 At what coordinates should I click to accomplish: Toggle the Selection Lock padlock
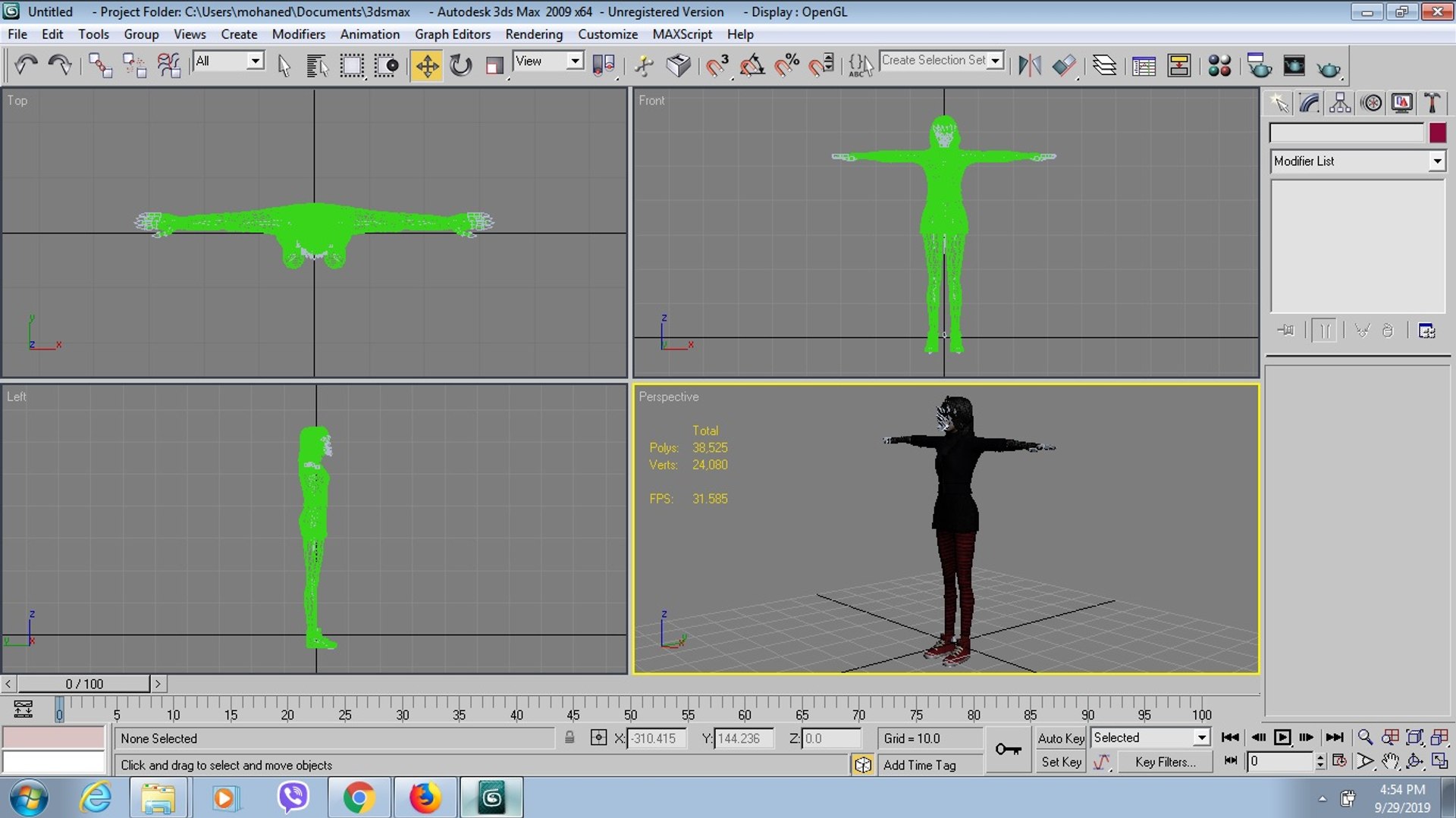pyautogui.click(x=570, y=738)
